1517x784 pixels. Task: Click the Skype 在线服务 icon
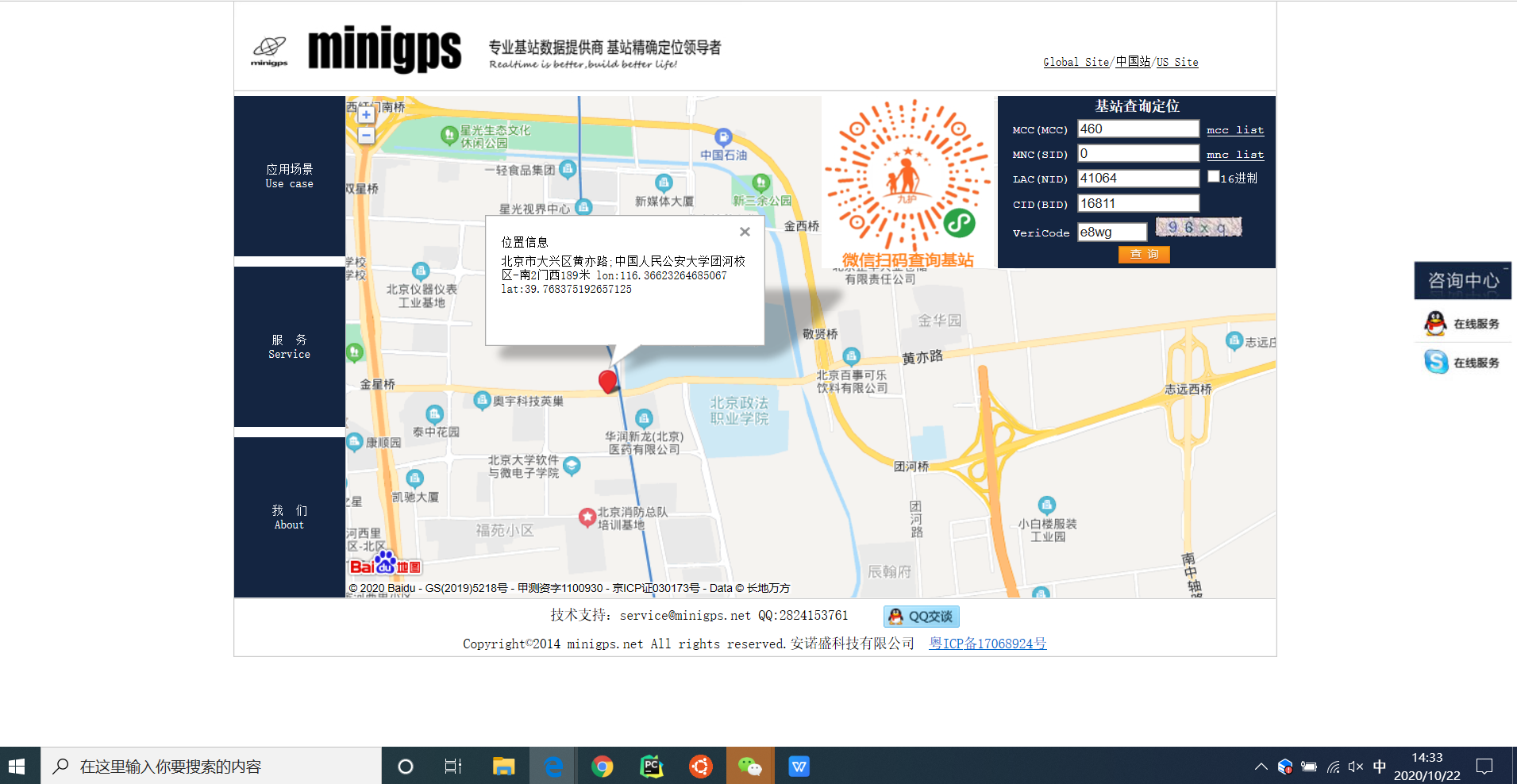coord(1435,362)
